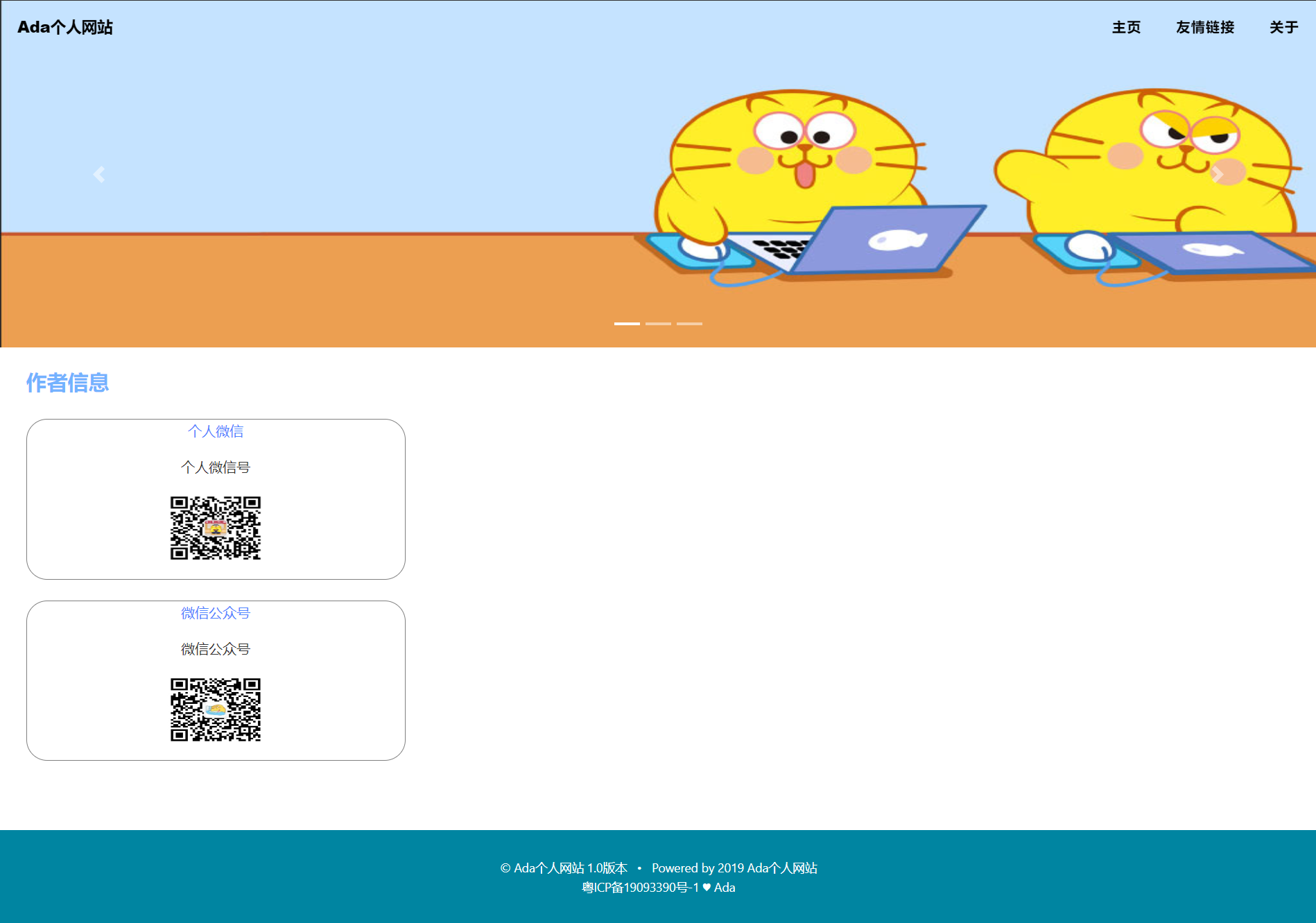This screenshot has height=923, width=1316.
Task: Click Powered by 2019 Ada个人网站 footer text
Action: (x=734, y=868)
